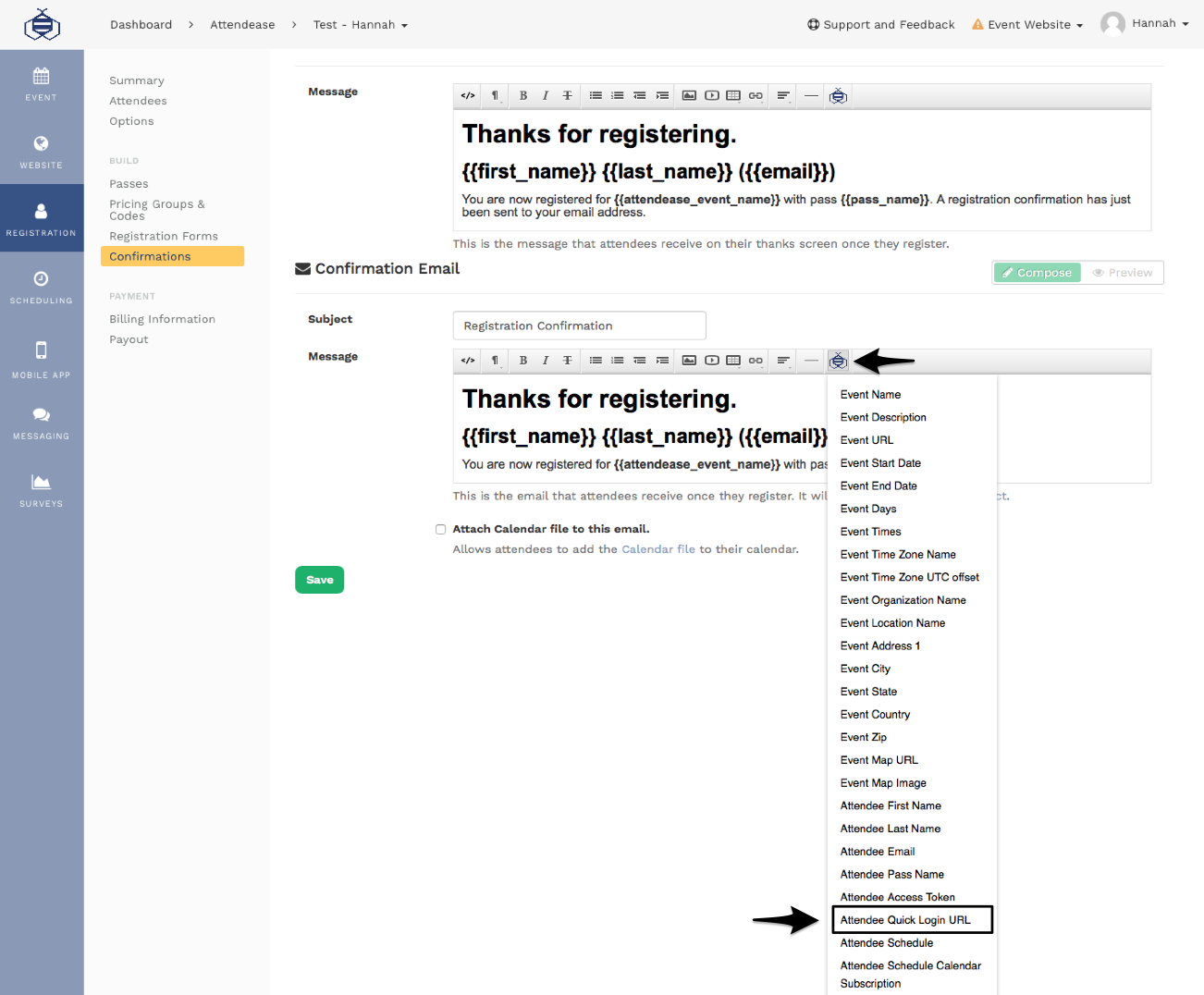The width and height of the screenshot is (1204, 995).
Task: Insert a horizontal rule in the email editor
Action: coord(811,361)
